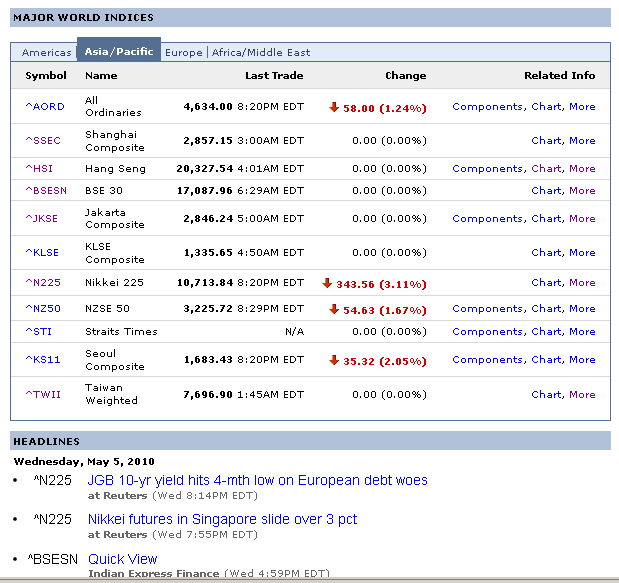Image resolution: width=619 pixels, height=583 pixels.
Task: Open Chart for Taiwan Weighted
Action: [546, 394]
